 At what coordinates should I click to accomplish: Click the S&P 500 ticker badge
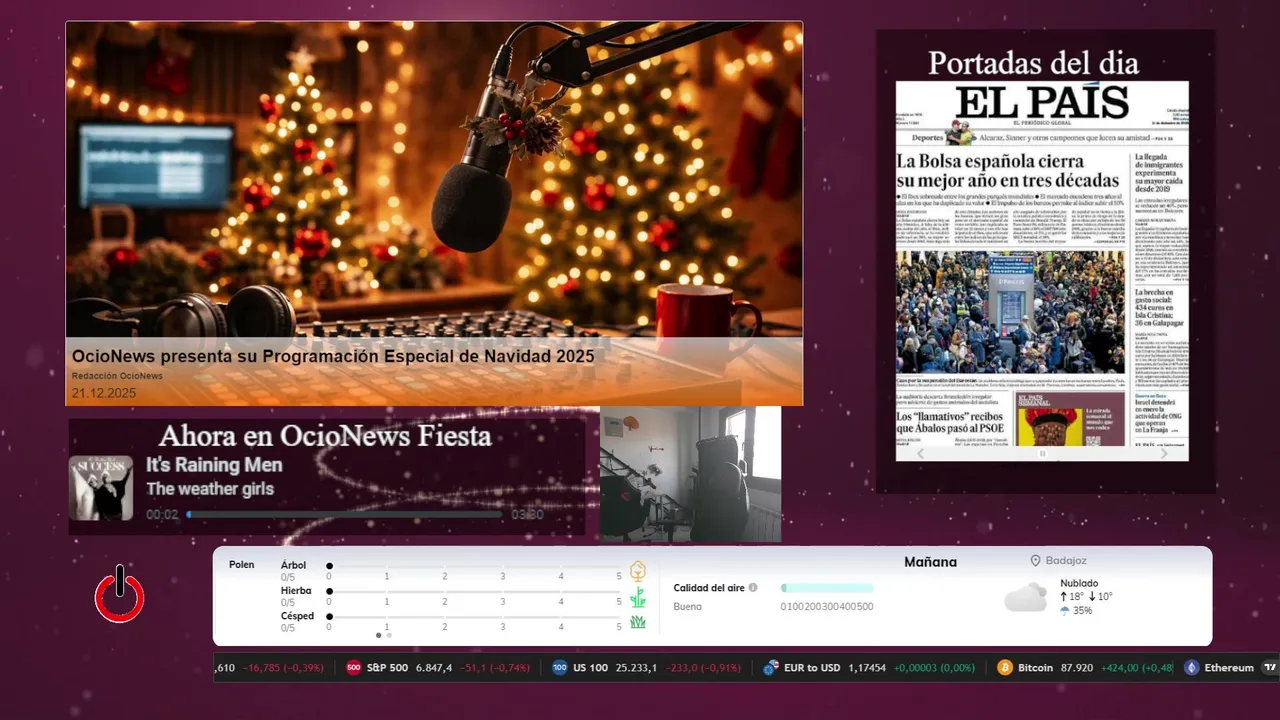(x=353, y=668)
